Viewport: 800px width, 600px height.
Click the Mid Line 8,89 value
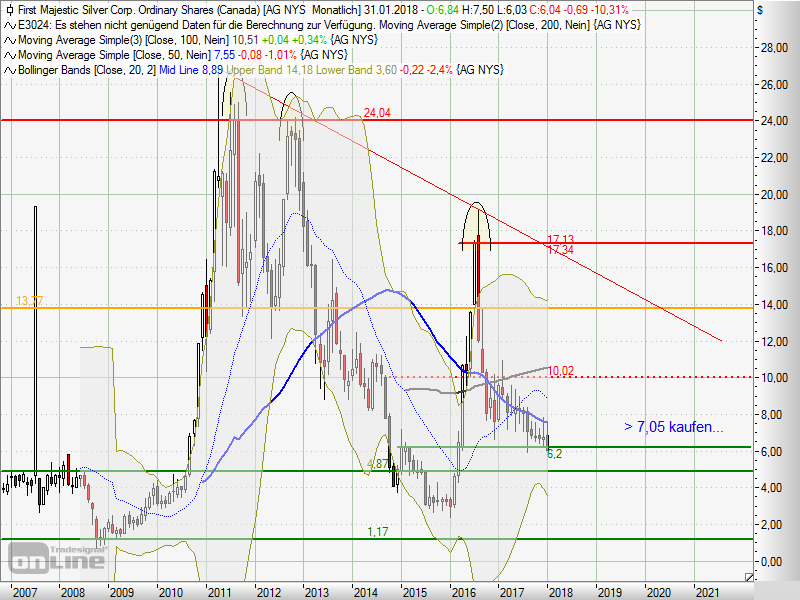[191, 70]
